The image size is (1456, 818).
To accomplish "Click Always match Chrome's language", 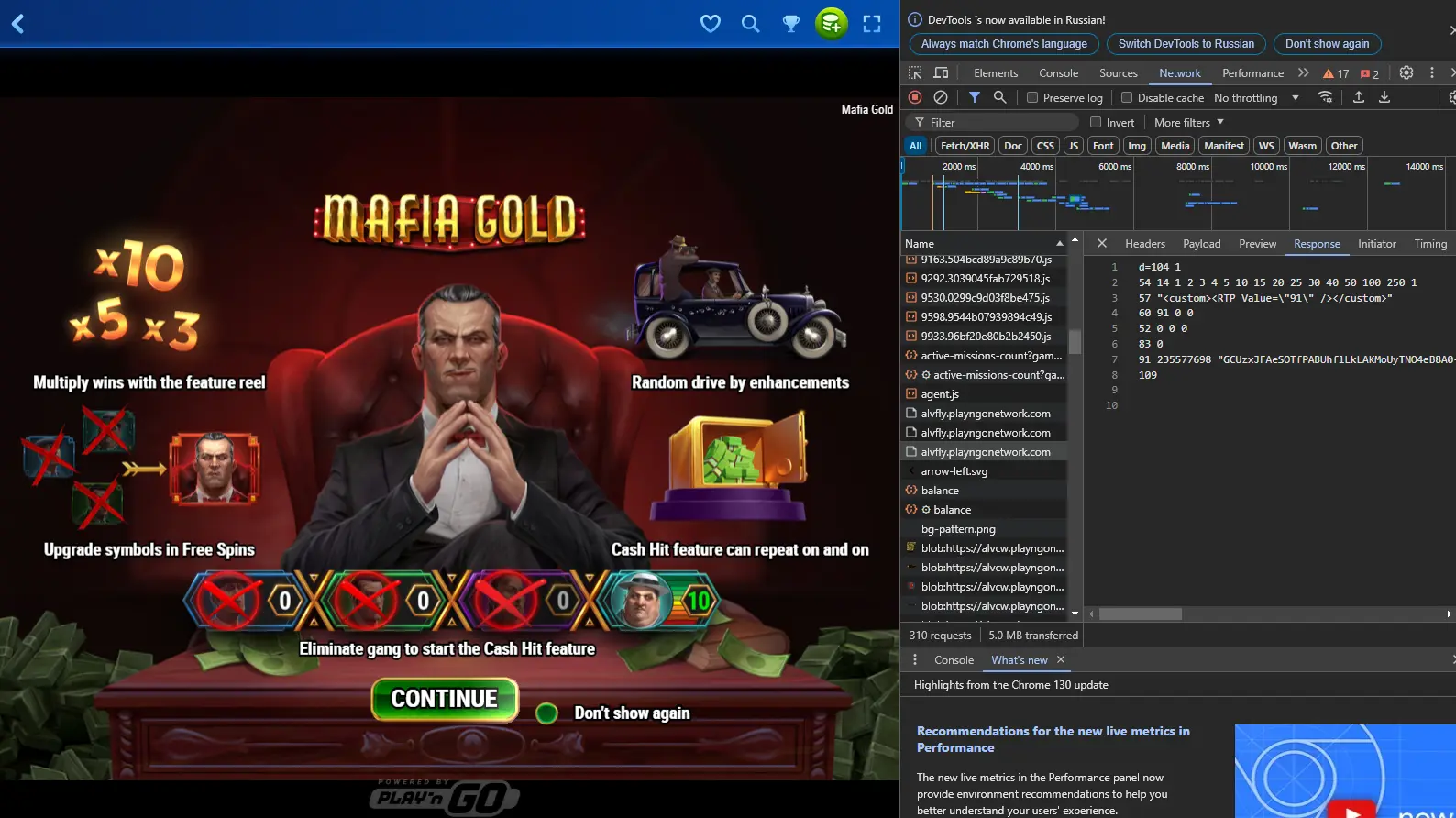I will click(1004, 44).
